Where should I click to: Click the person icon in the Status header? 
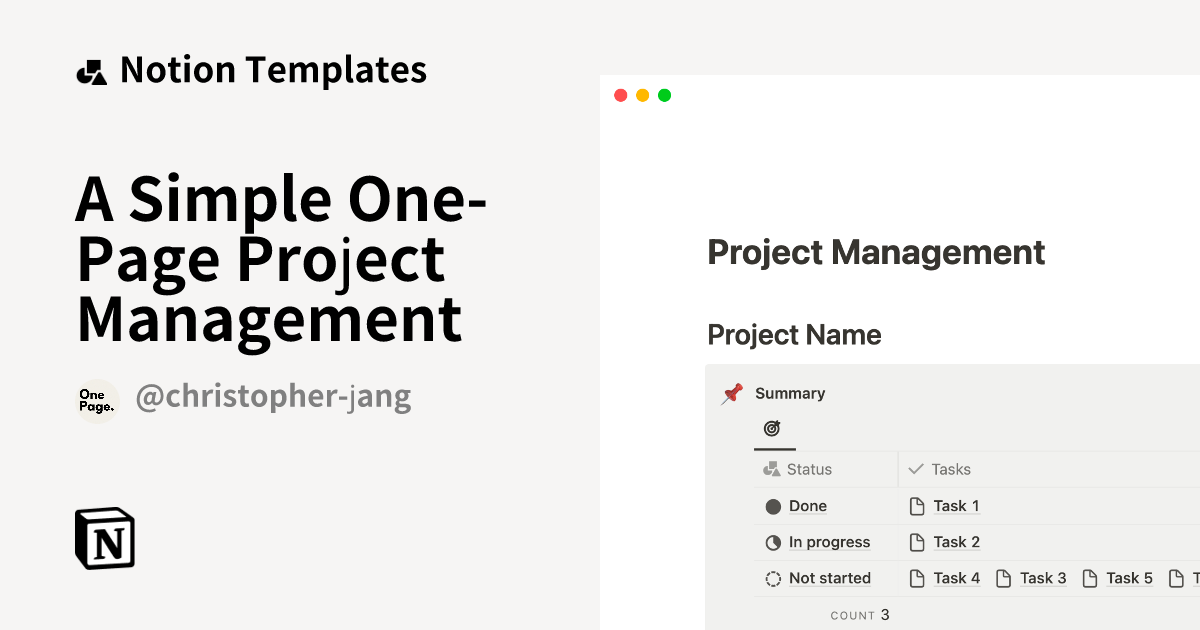click(771, 468)
